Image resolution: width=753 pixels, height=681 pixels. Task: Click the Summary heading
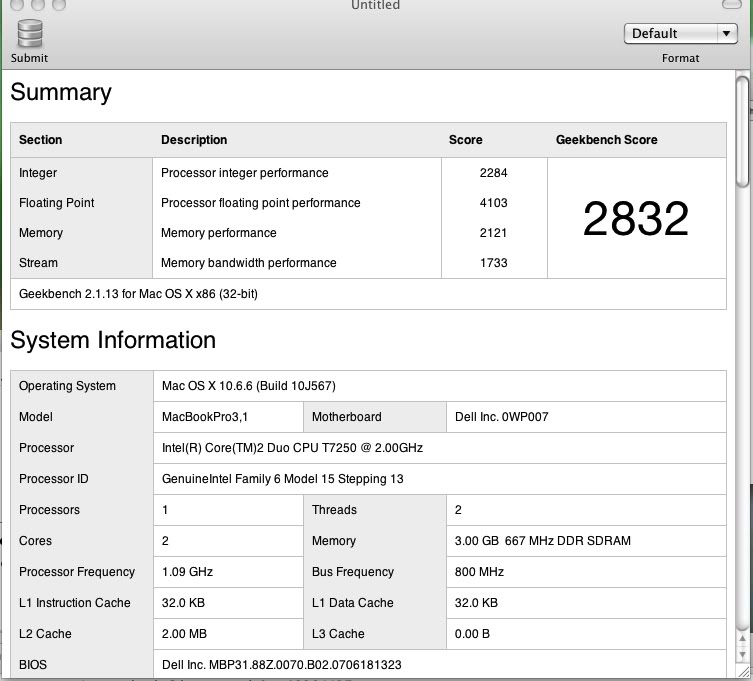(61, 92)
